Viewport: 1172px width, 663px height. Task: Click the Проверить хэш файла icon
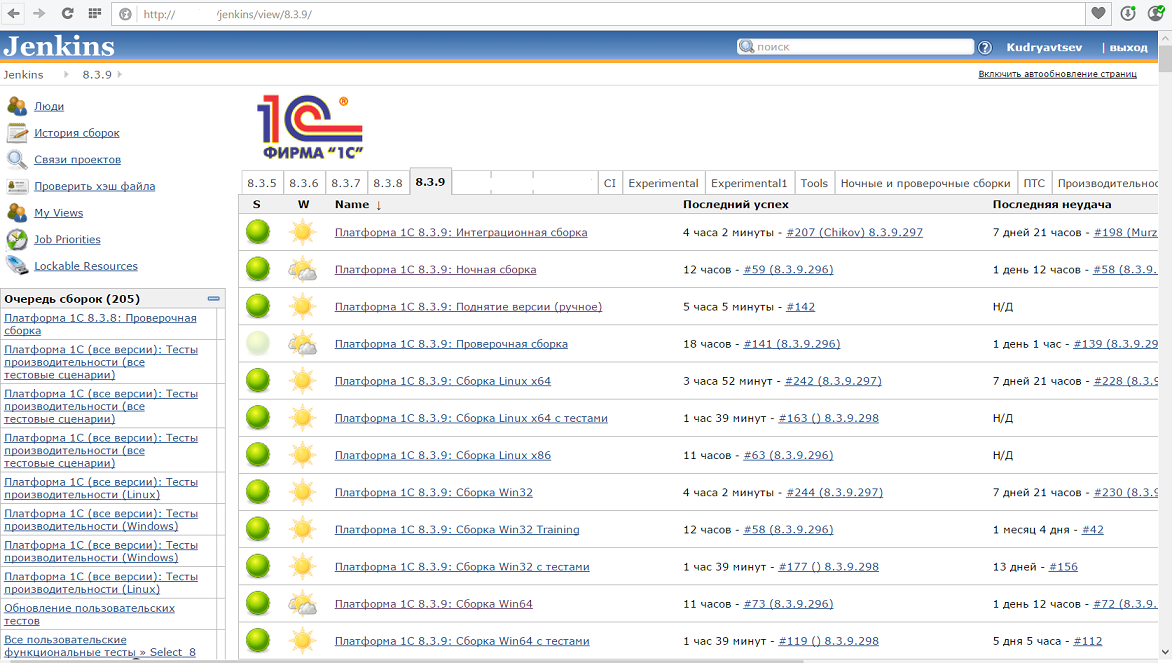click(x=16, y=186)
